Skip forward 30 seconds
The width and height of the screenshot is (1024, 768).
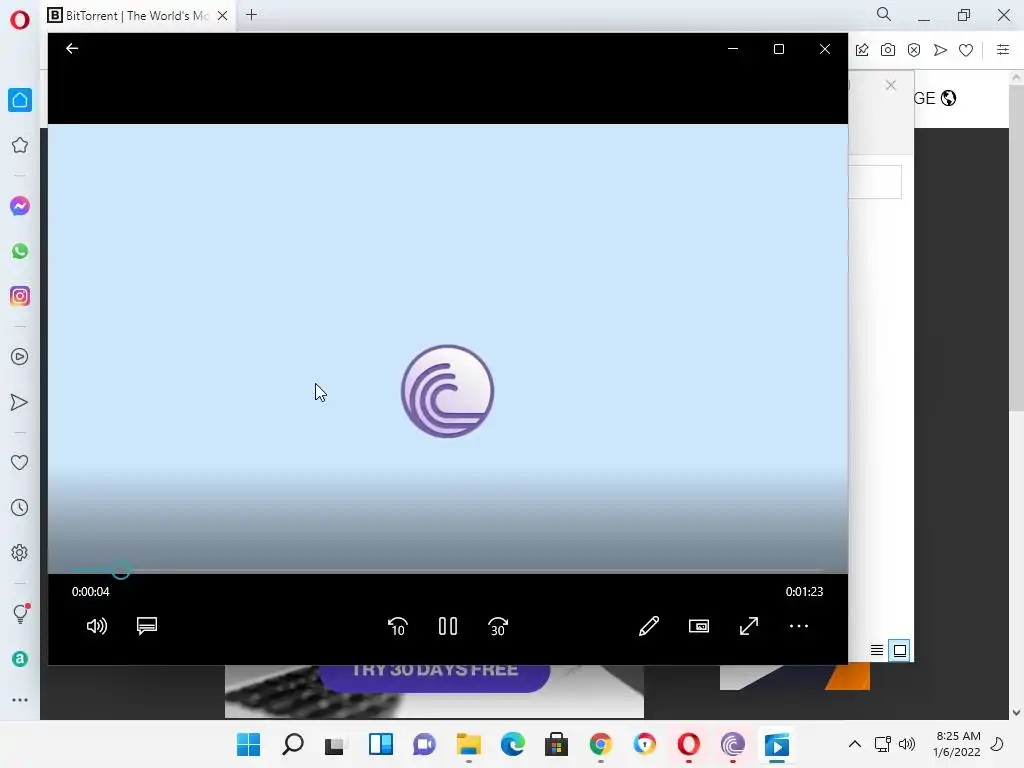498,626
